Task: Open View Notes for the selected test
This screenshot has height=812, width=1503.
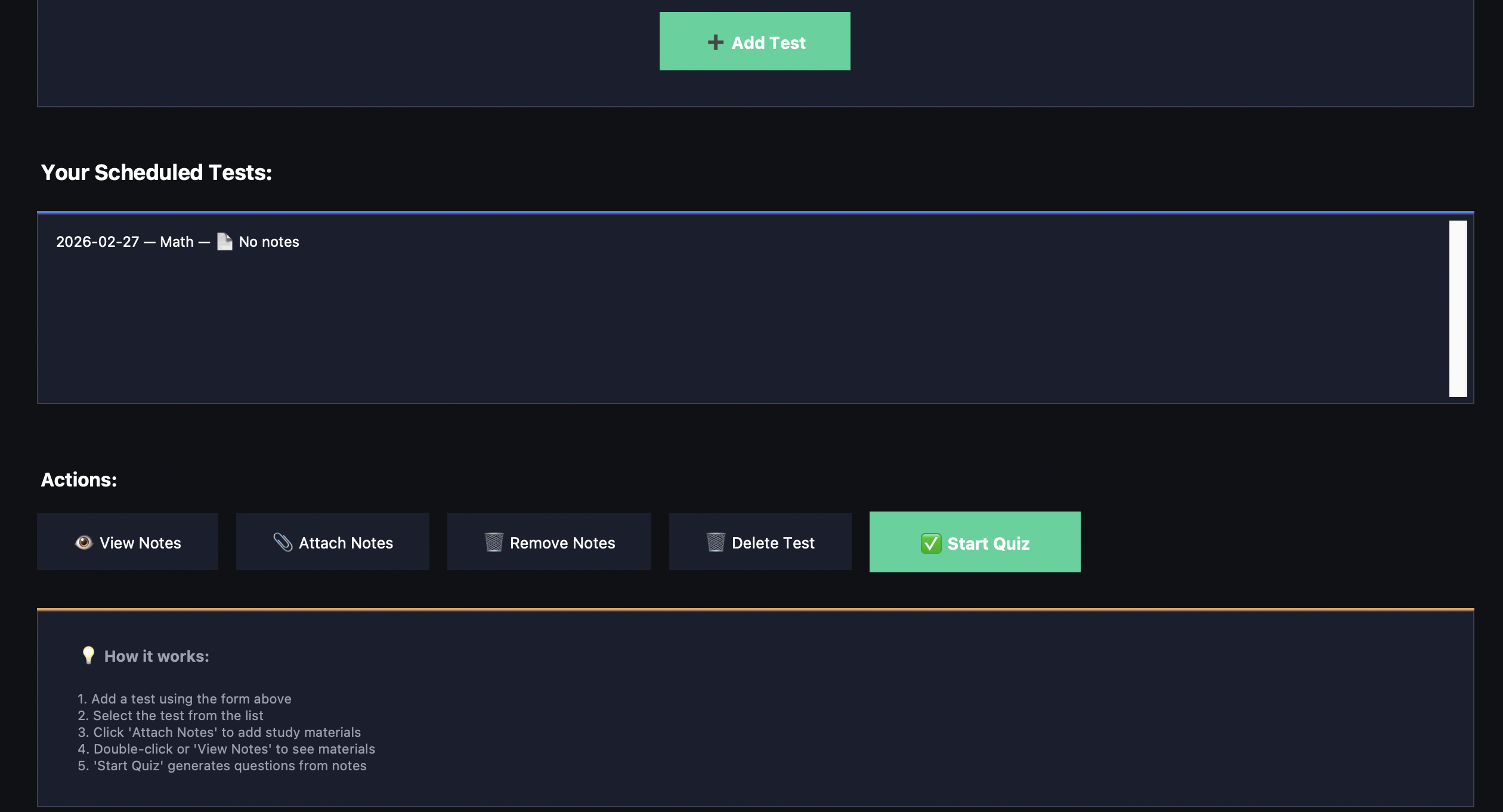Action: [140, 543]
